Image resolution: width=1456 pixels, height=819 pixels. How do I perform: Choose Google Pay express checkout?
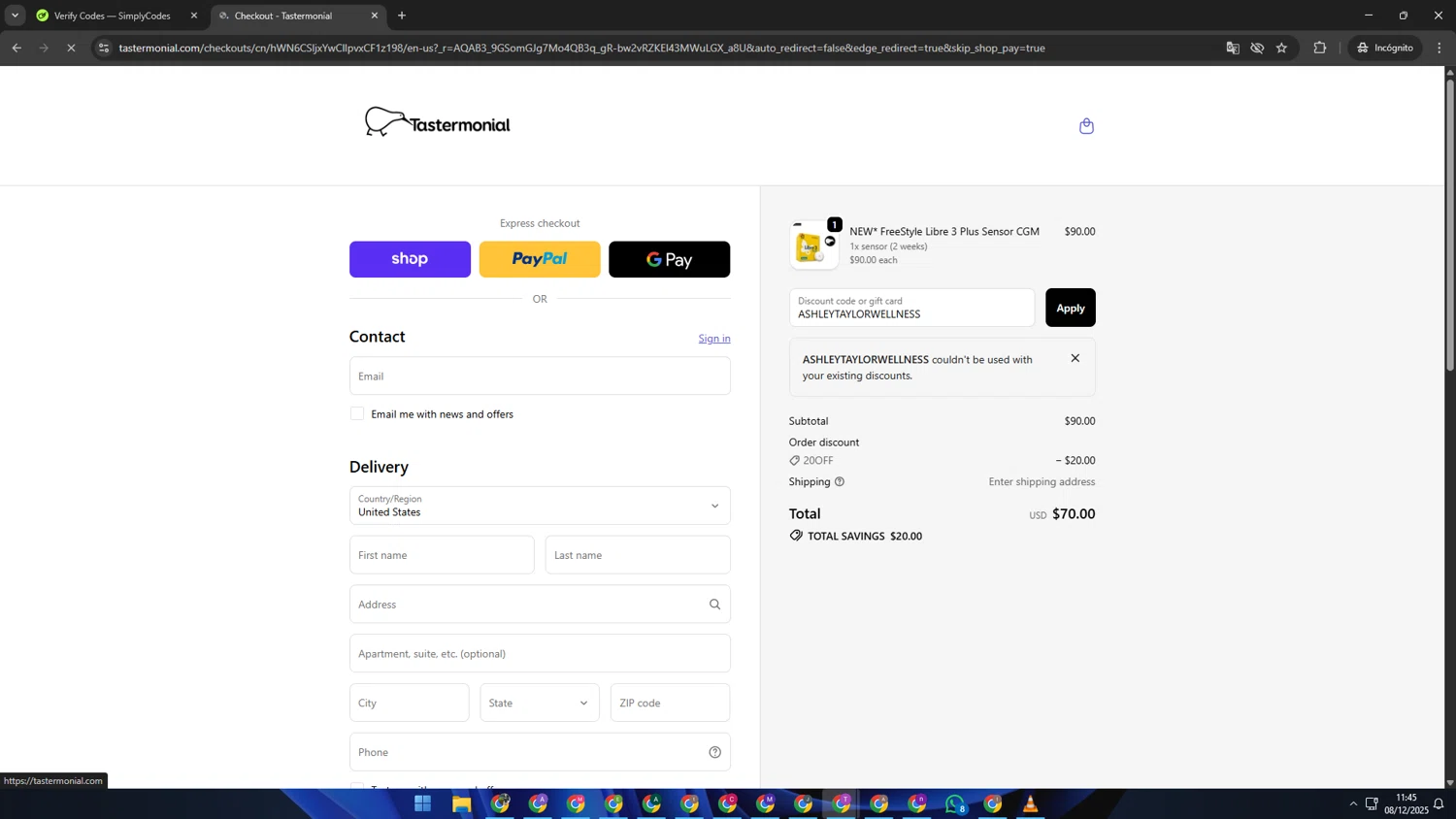tap(669, 259)
